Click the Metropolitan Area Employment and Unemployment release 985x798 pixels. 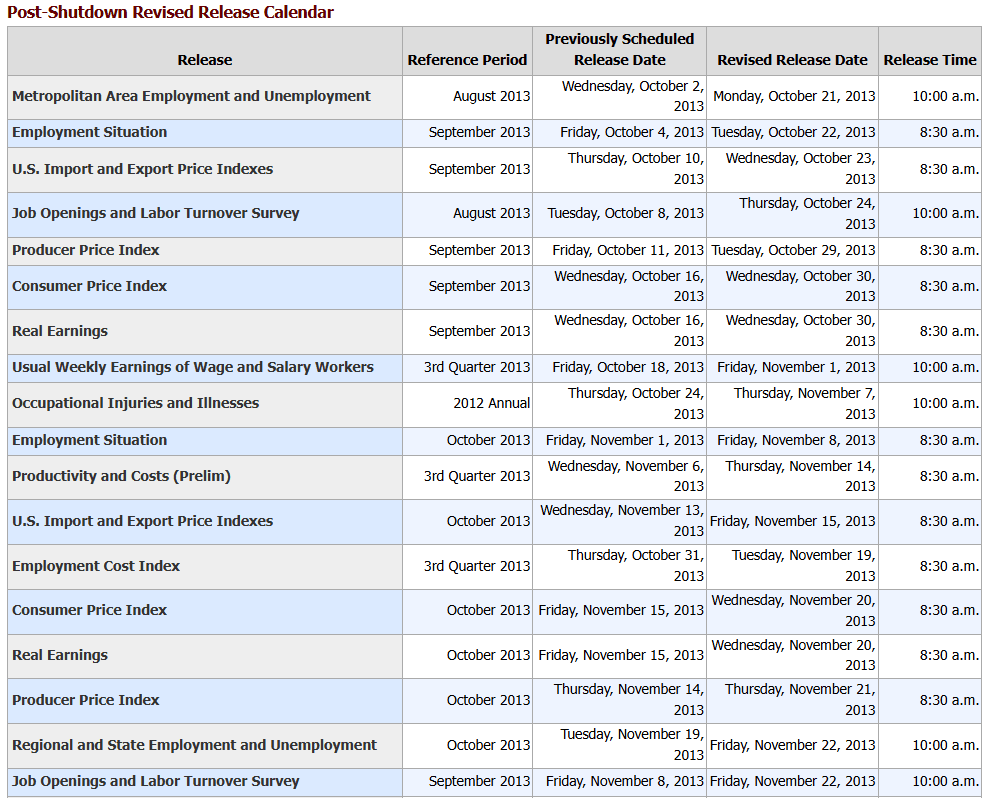191,96
